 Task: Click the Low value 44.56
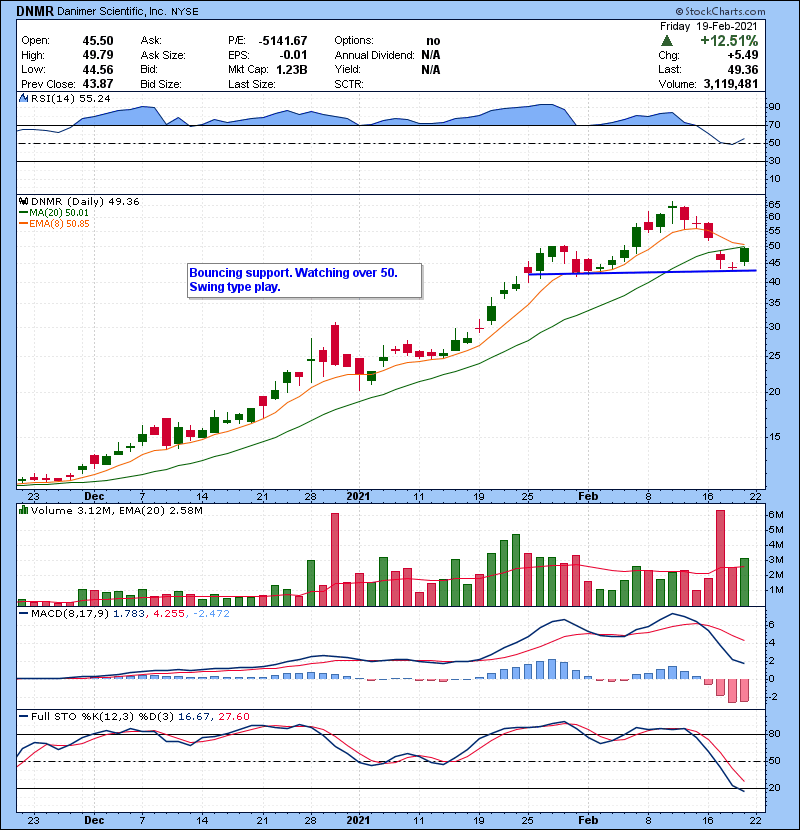point(98,69)
